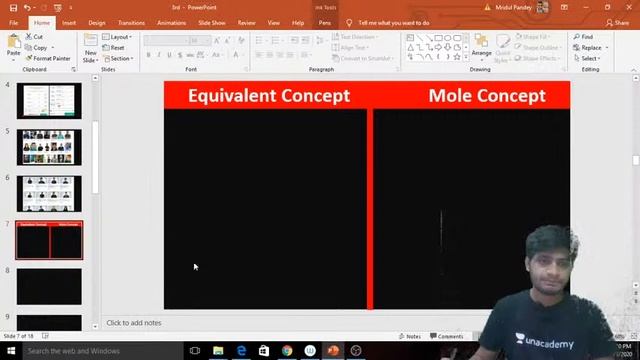Select the right arrow shape
Image resolution: width=640 pixels, height=360 pixels.
[x=438, y=48]
